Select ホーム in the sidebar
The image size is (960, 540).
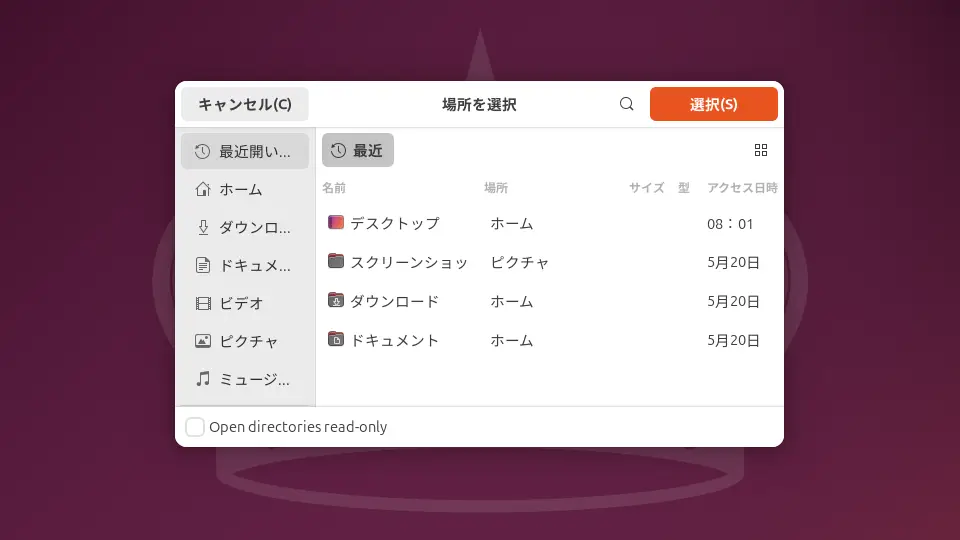pyautogui.click(x=245, y=190)
